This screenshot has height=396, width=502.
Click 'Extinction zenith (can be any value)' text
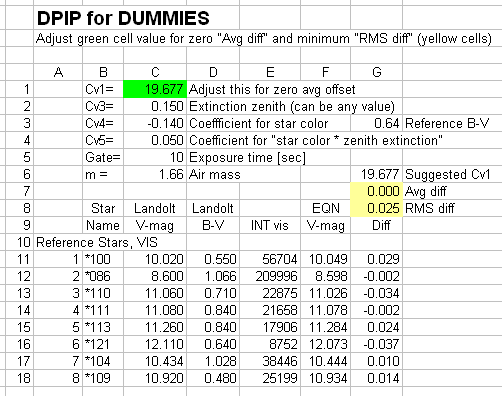click(x=292, y=106)
